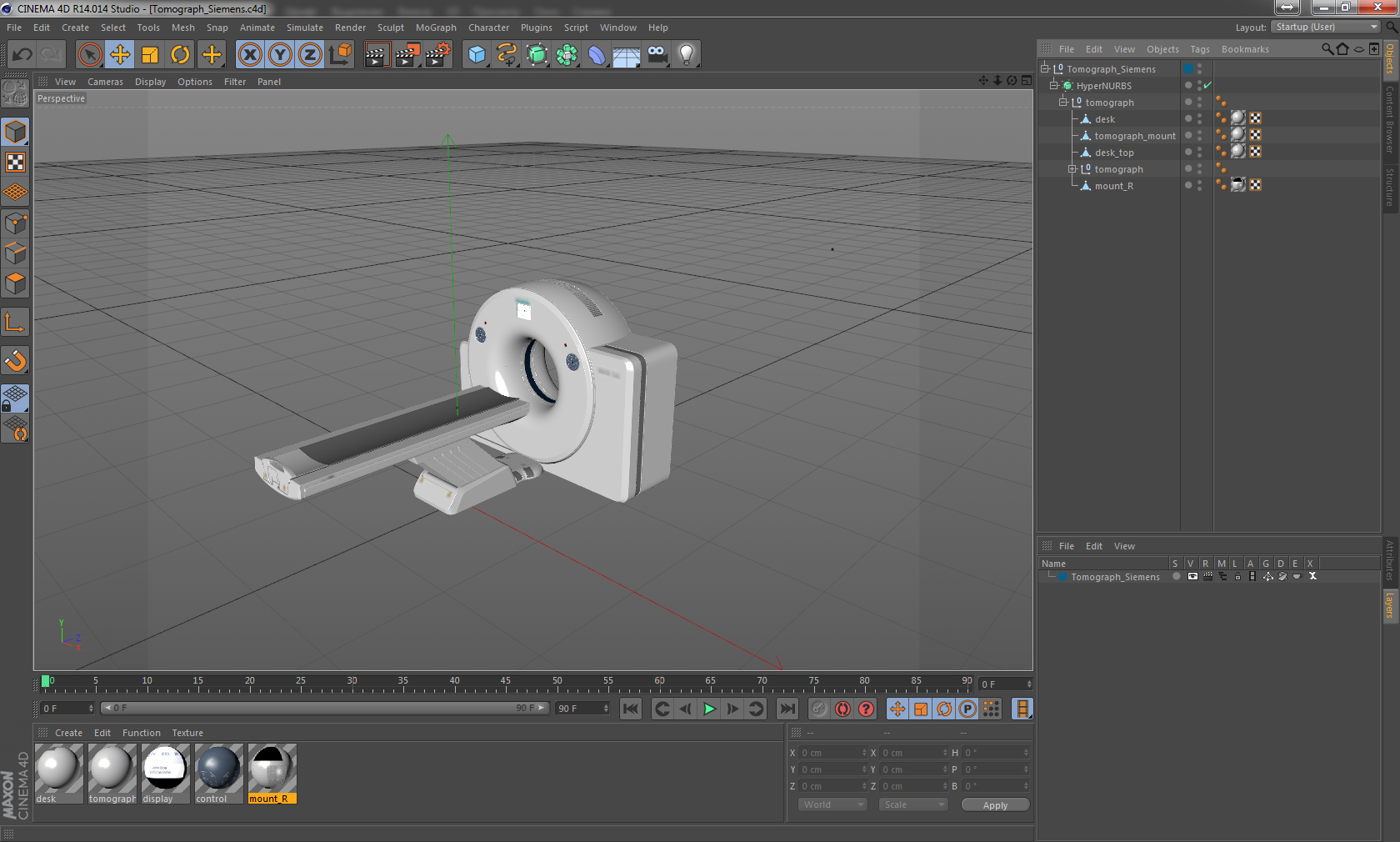
Task: Toggle layer visibility eye for Tomograph_Siemens
Action: (1192, 576)
